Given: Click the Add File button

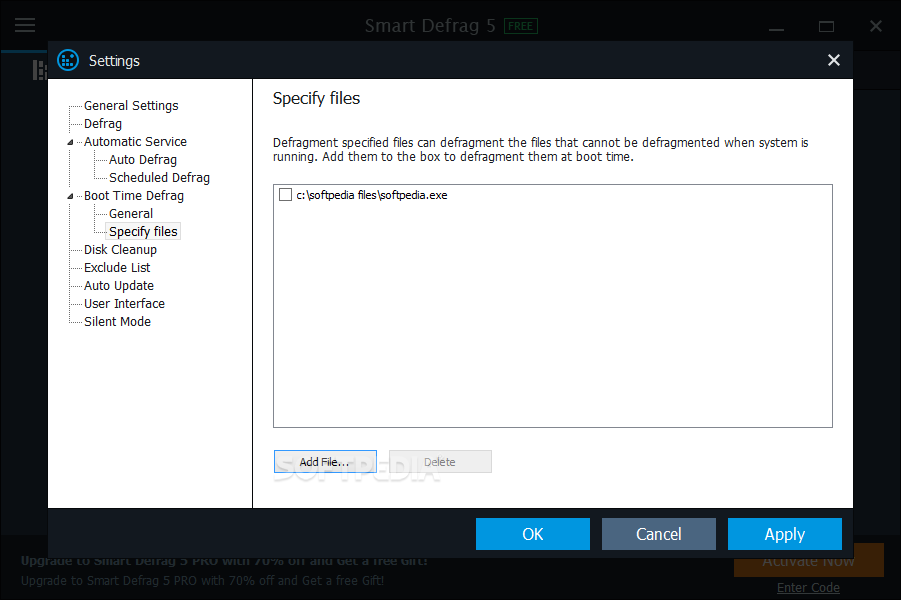Looking at the screenshot, I should [325, 462].
